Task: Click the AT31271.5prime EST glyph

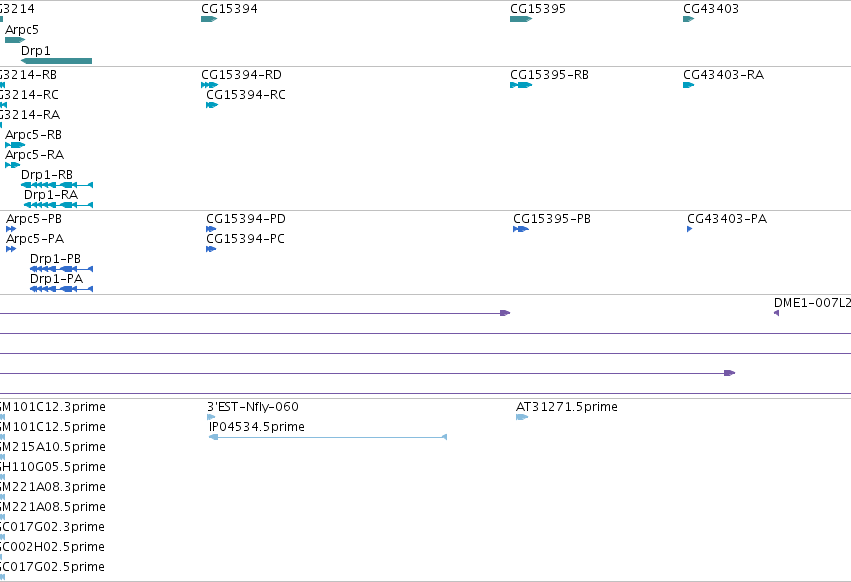Action: 522,417
